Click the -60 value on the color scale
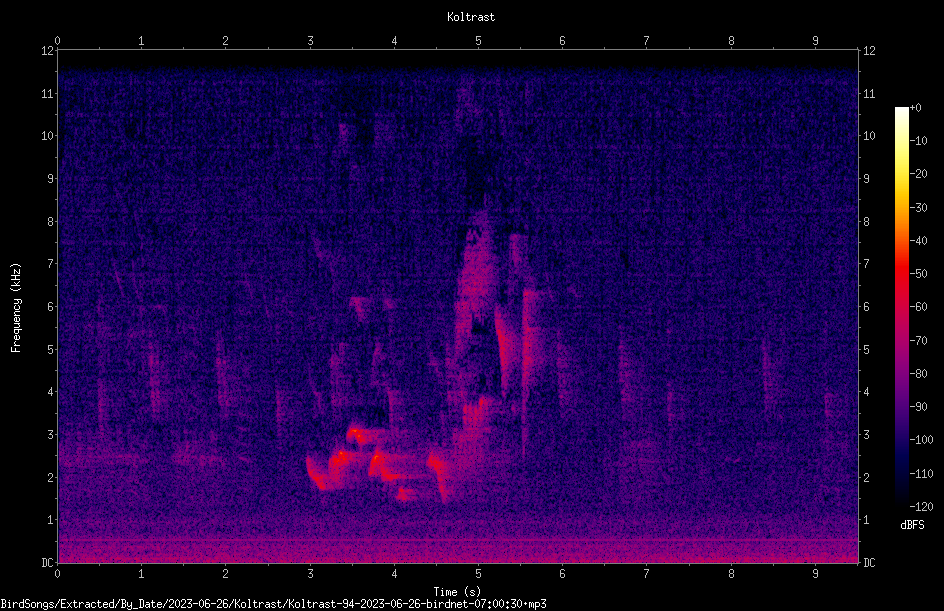The width and height of the screenshot is (944, 611). pyautogui.click(x=918, y=307)
